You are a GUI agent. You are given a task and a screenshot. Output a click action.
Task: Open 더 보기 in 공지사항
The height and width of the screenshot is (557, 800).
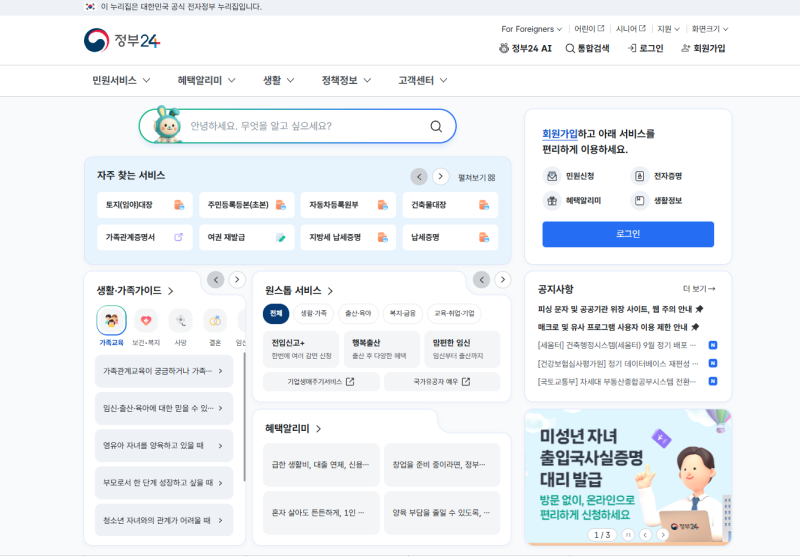click(699, 289)
